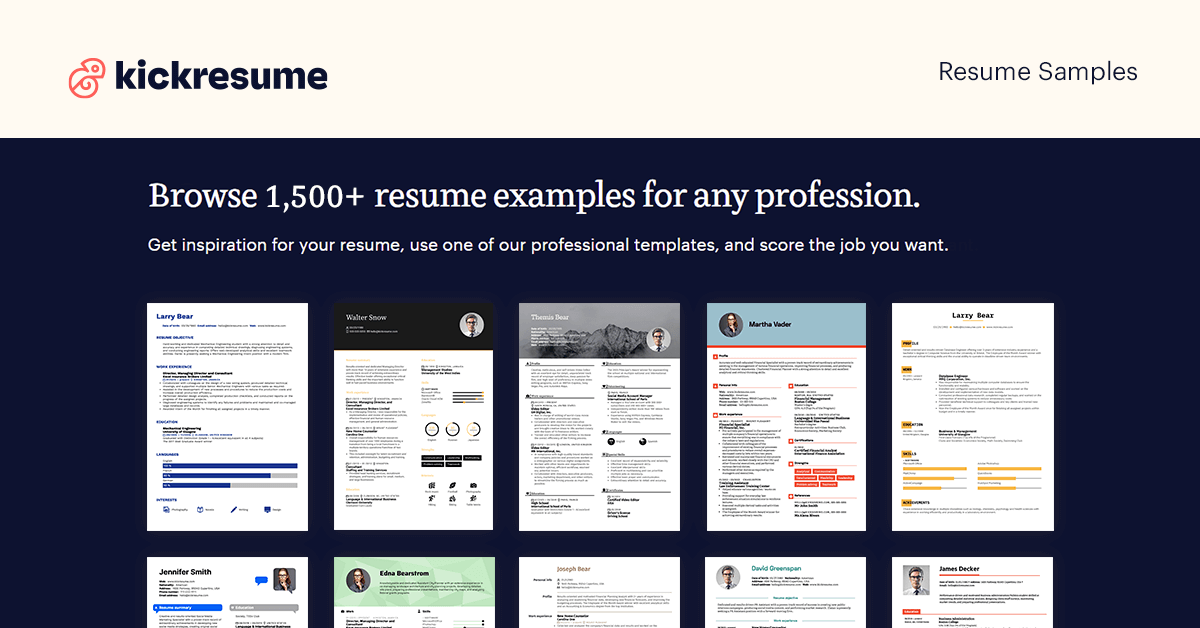Click the kickresume brand name text
Screen dimensions: 1200x628
221,76
